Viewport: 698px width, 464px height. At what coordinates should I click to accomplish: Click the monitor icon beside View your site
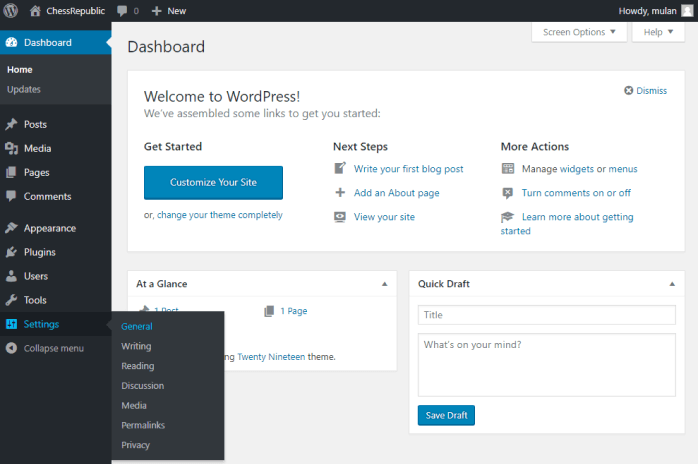pyautogui.click(x=340, y=217)
